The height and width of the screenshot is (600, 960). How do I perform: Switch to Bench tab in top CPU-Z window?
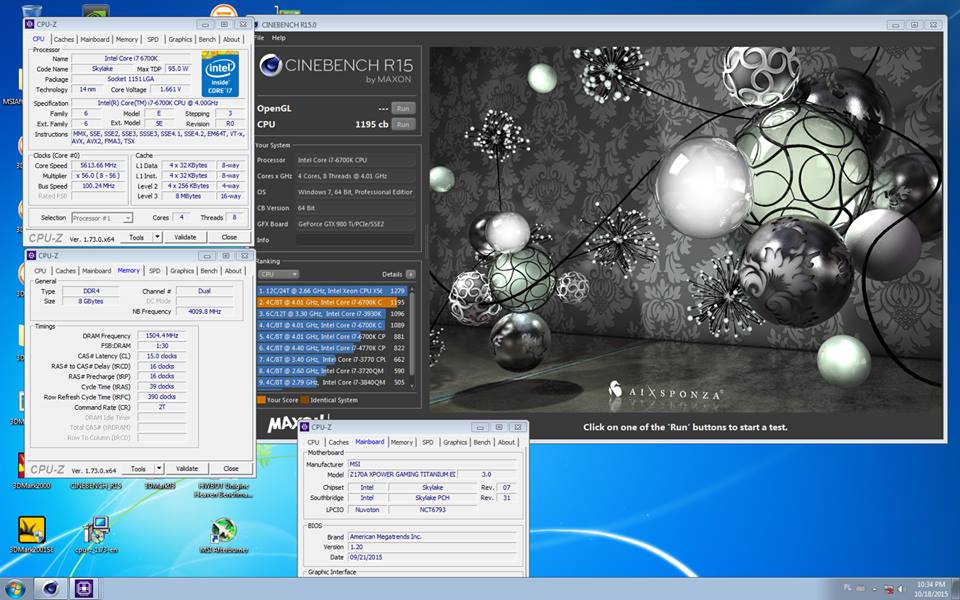point(207,39)
